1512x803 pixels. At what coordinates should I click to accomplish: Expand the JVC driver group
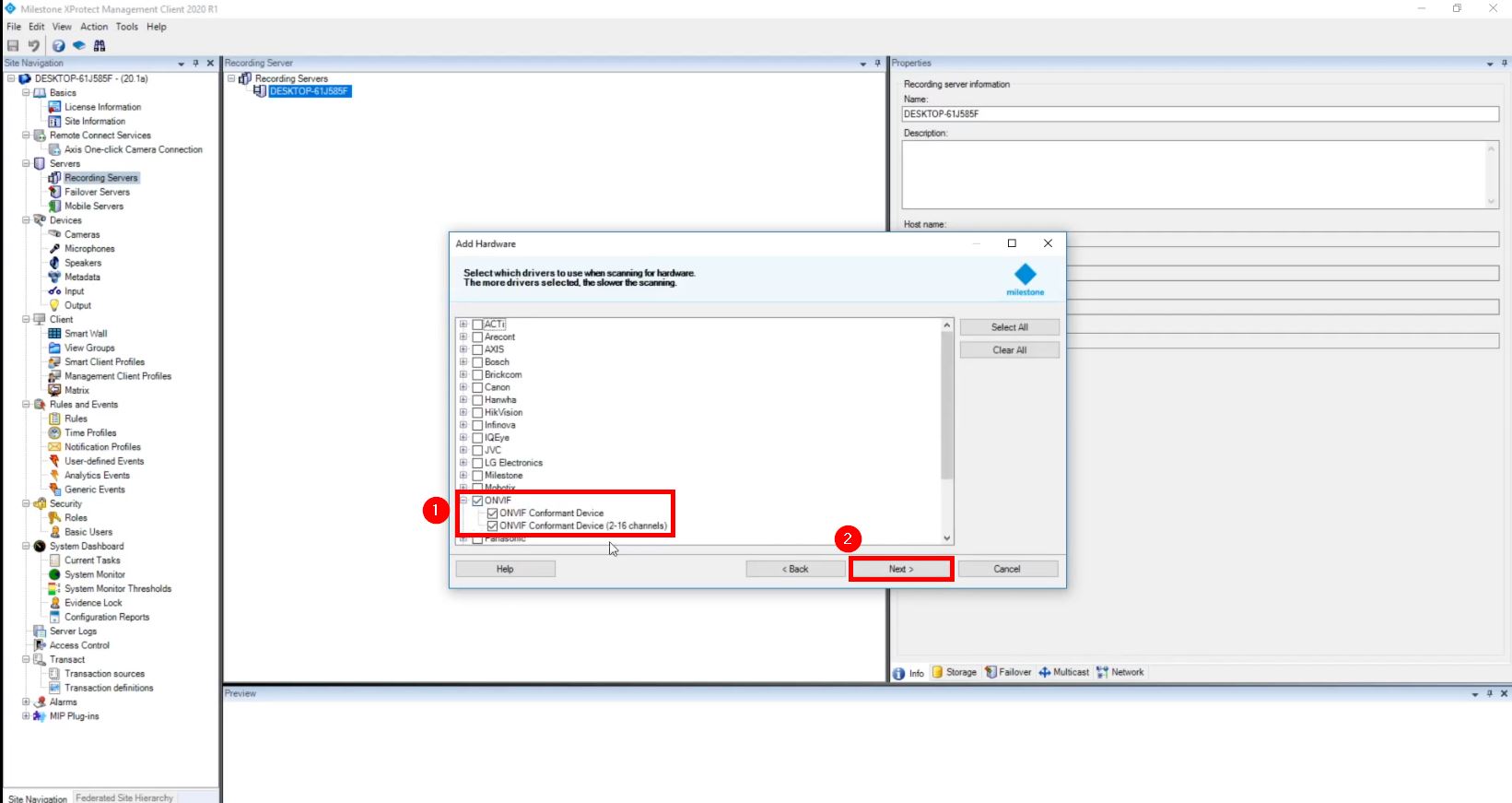(x=463, y=451)
